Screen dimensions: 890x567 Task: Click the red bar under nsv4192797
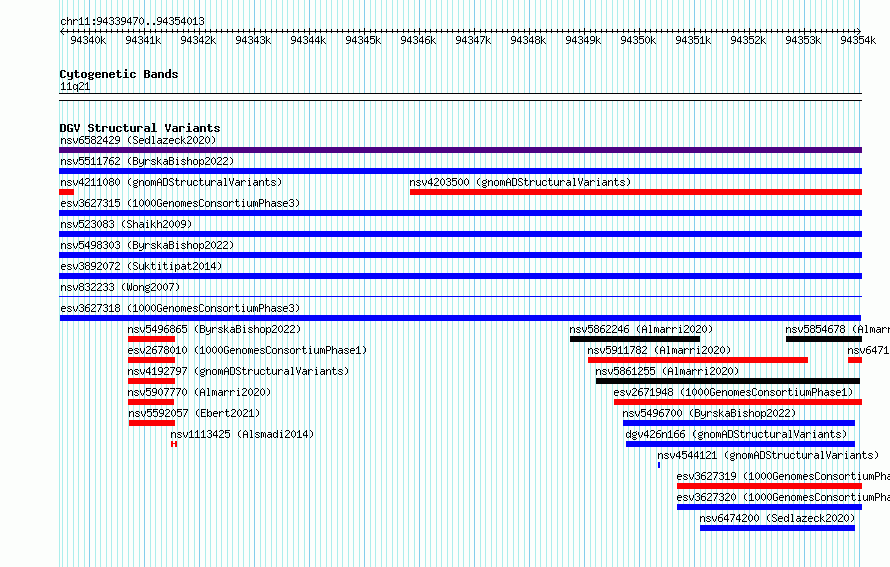click(x=151, y=381)
